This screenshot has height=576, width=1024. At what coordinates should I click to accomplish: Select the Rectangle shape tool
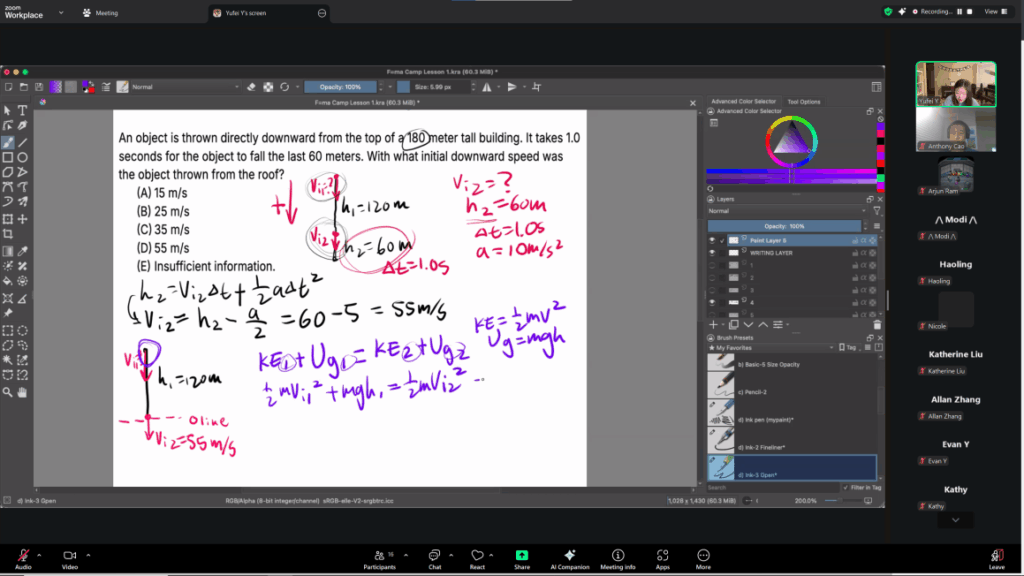pyautogui.click(x=8, y=157)
